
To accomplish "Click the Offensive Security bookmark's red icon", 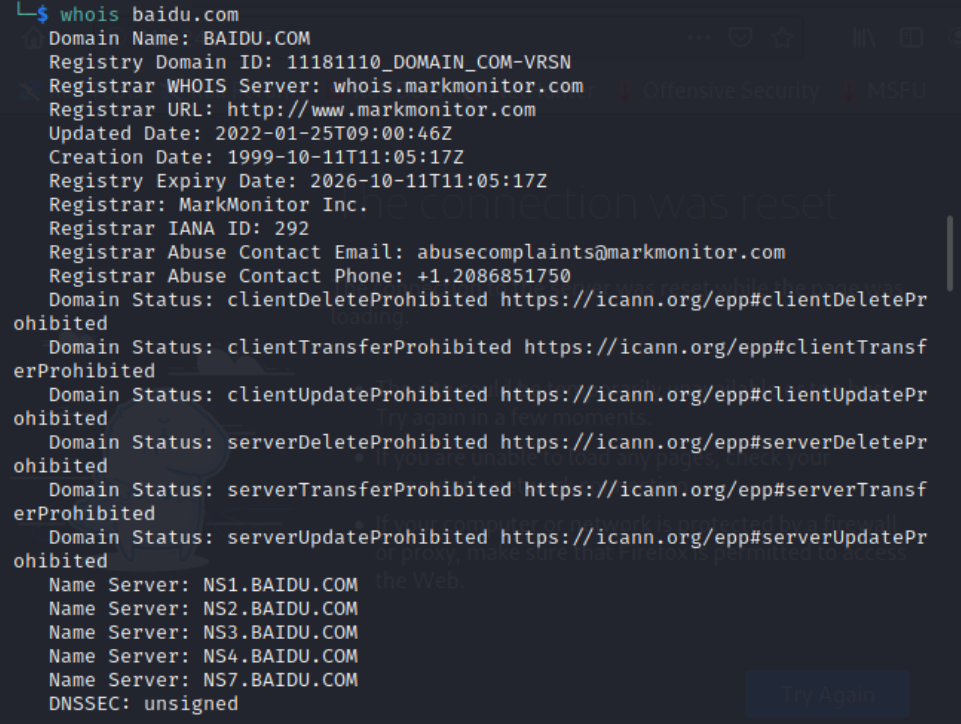I will pyautogui.click(x=626, y=91).
